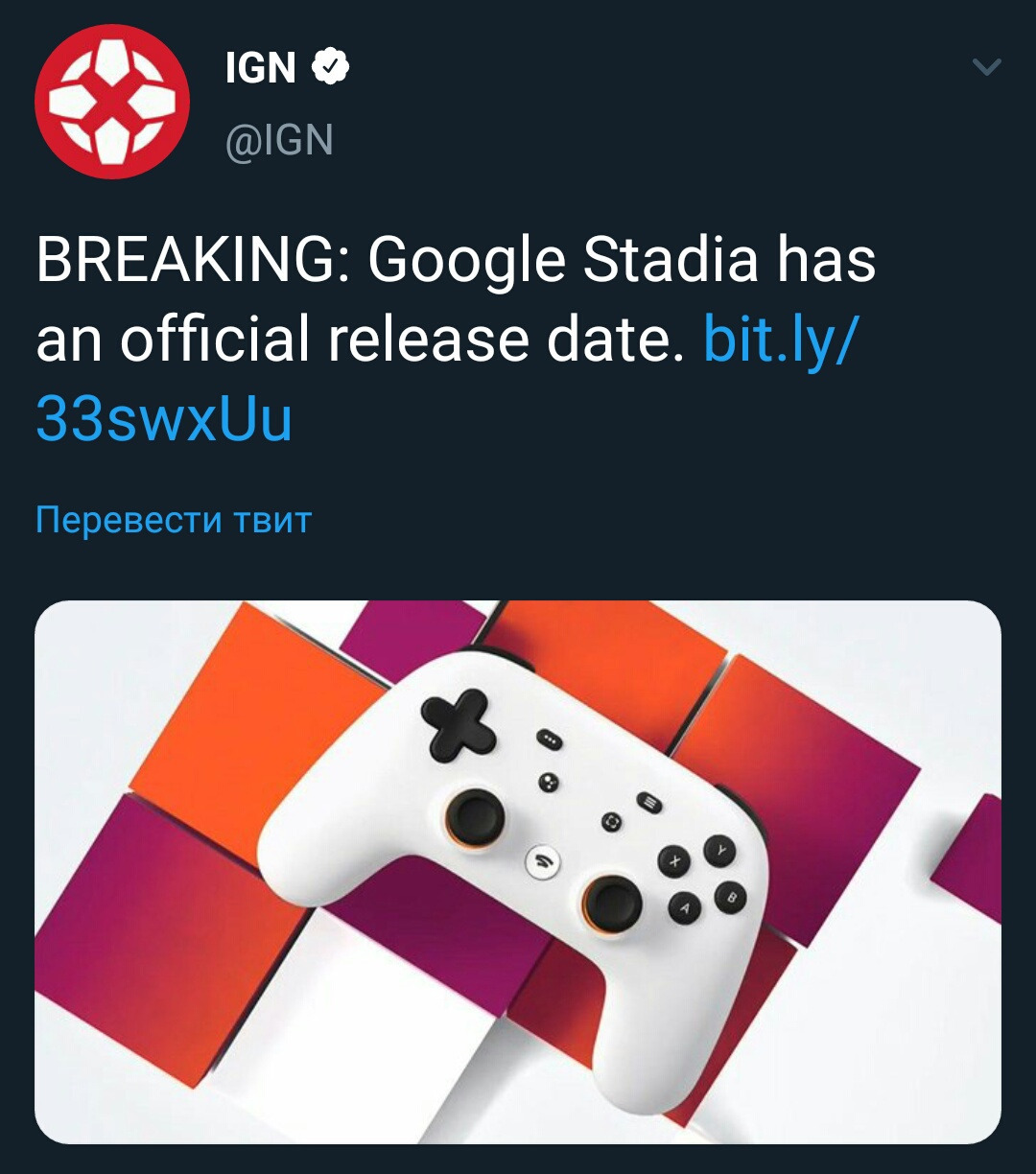
Task: Click the A button on the controller
Action: pos(685,908)
